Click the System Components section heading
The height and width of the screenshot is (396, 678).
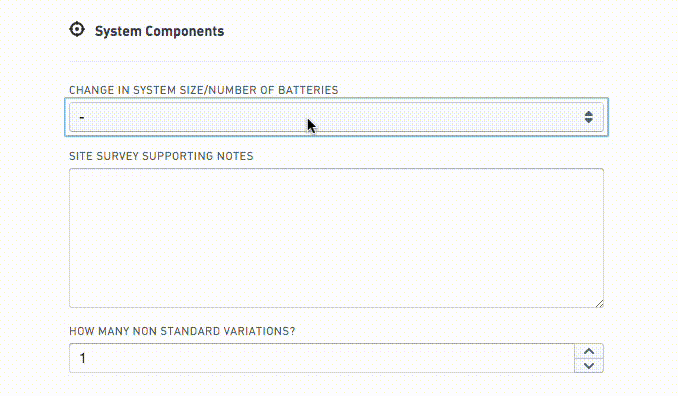click(160, 31)
